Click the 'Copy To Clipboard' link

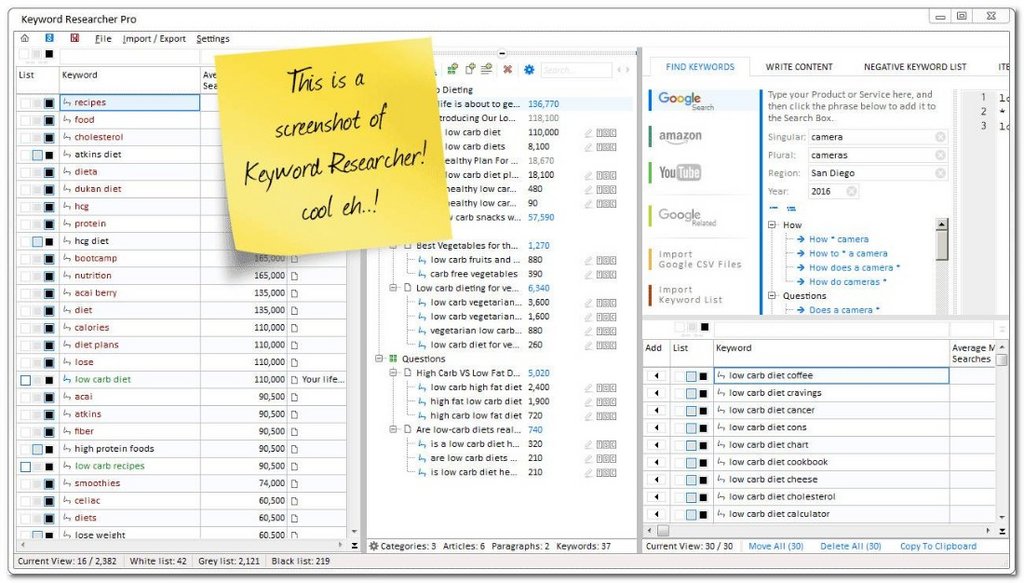938,546
